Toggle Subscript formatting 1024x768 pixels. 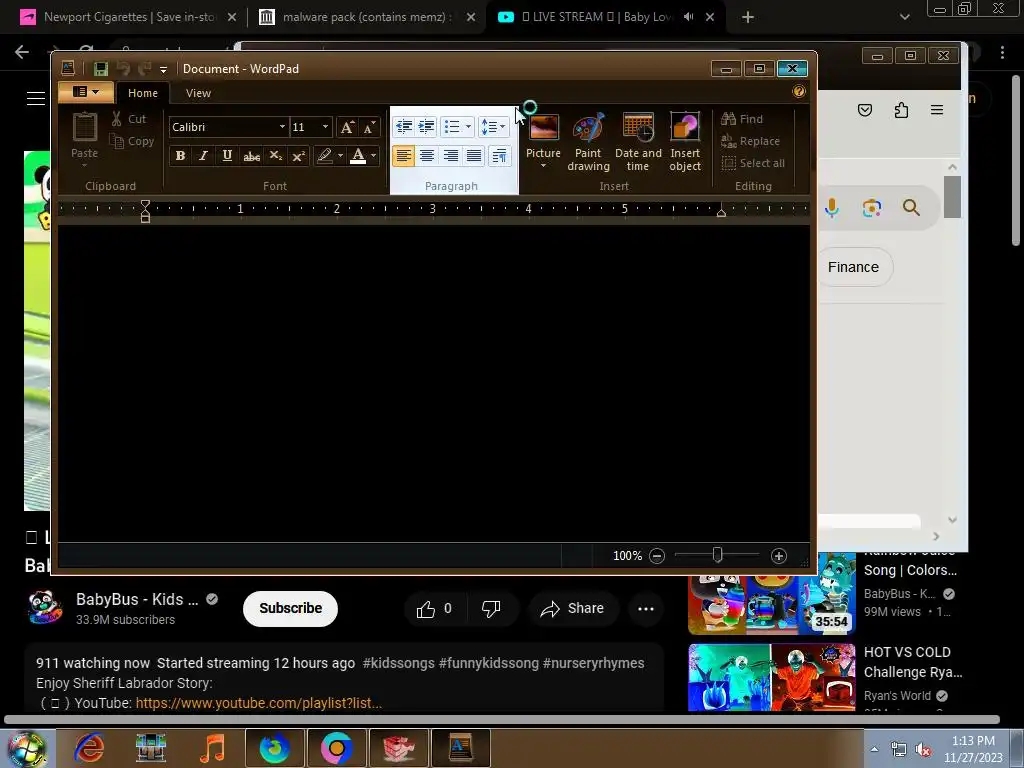276,155
